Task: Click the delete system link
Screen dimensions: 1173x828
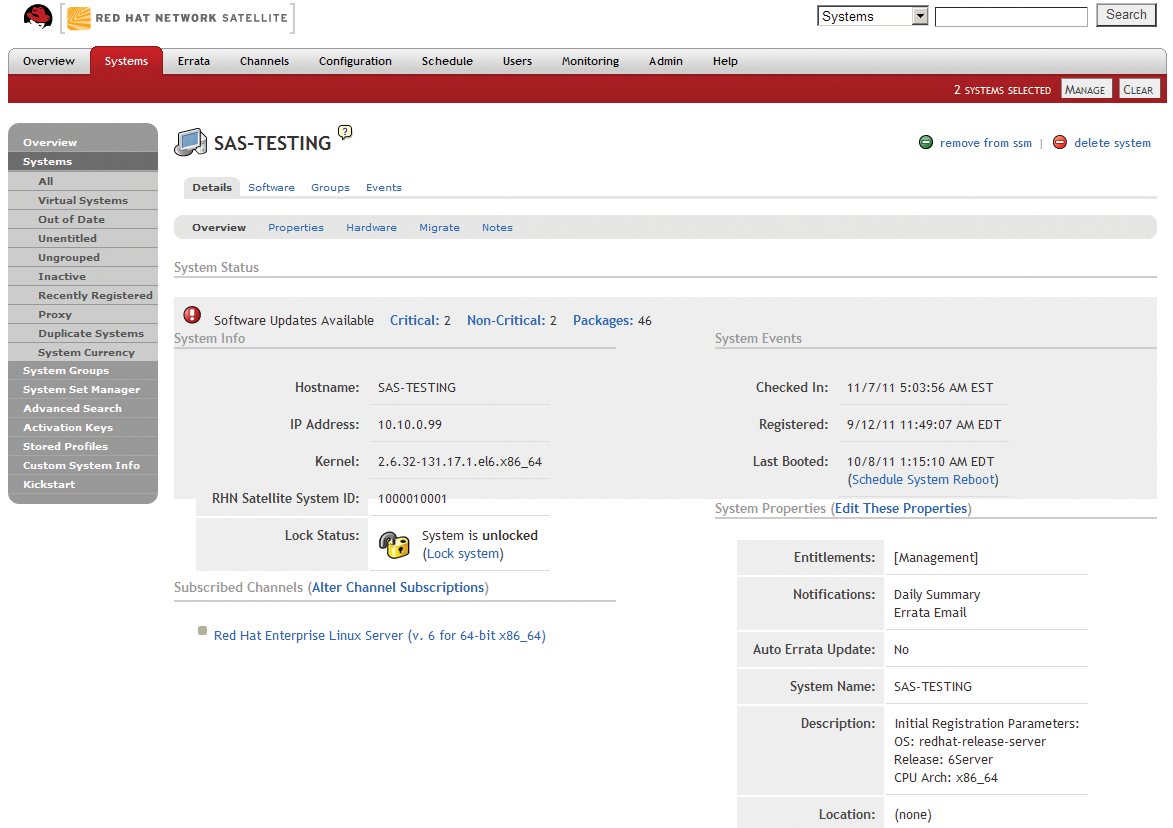Action: pyautogui.click(x=1112, y=143)
